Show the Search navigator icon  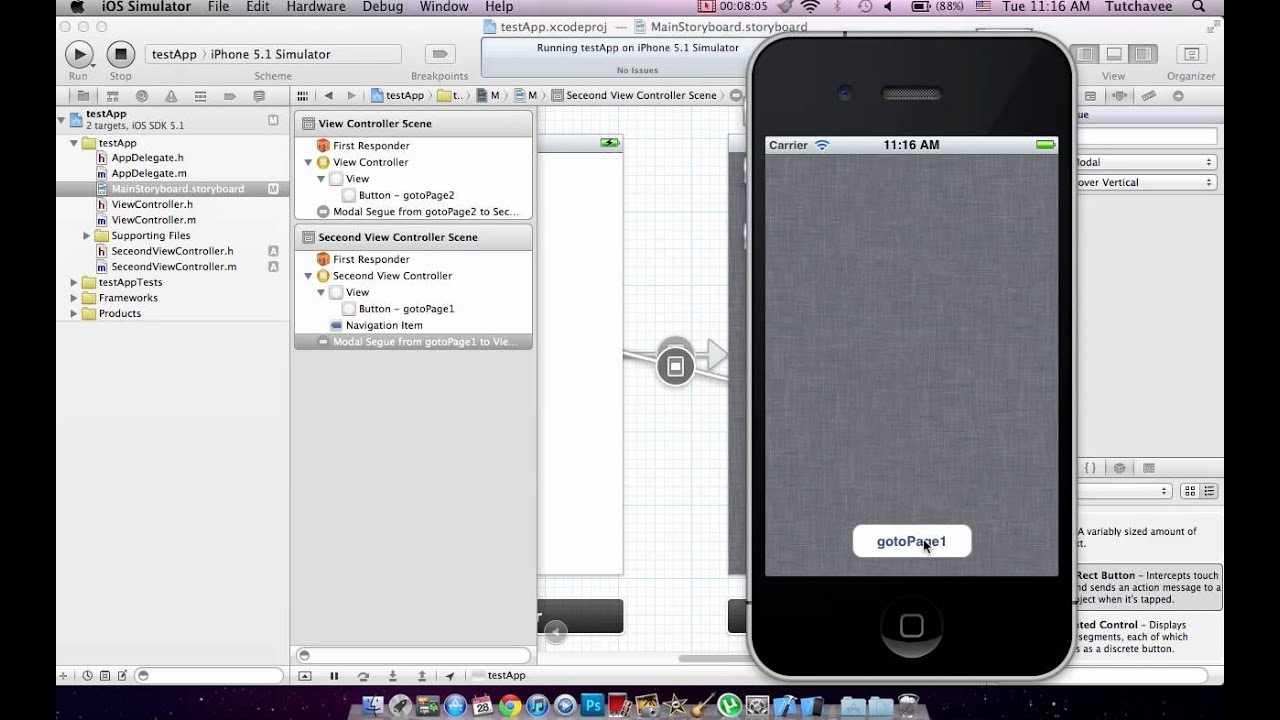(141, 96)
